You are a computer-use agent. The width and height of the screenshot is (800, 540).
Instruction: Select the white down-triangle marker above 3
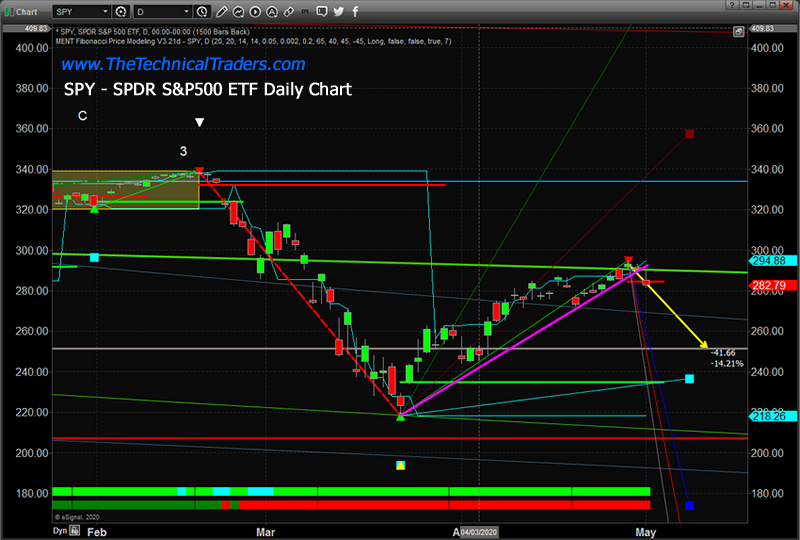(199, 122)
